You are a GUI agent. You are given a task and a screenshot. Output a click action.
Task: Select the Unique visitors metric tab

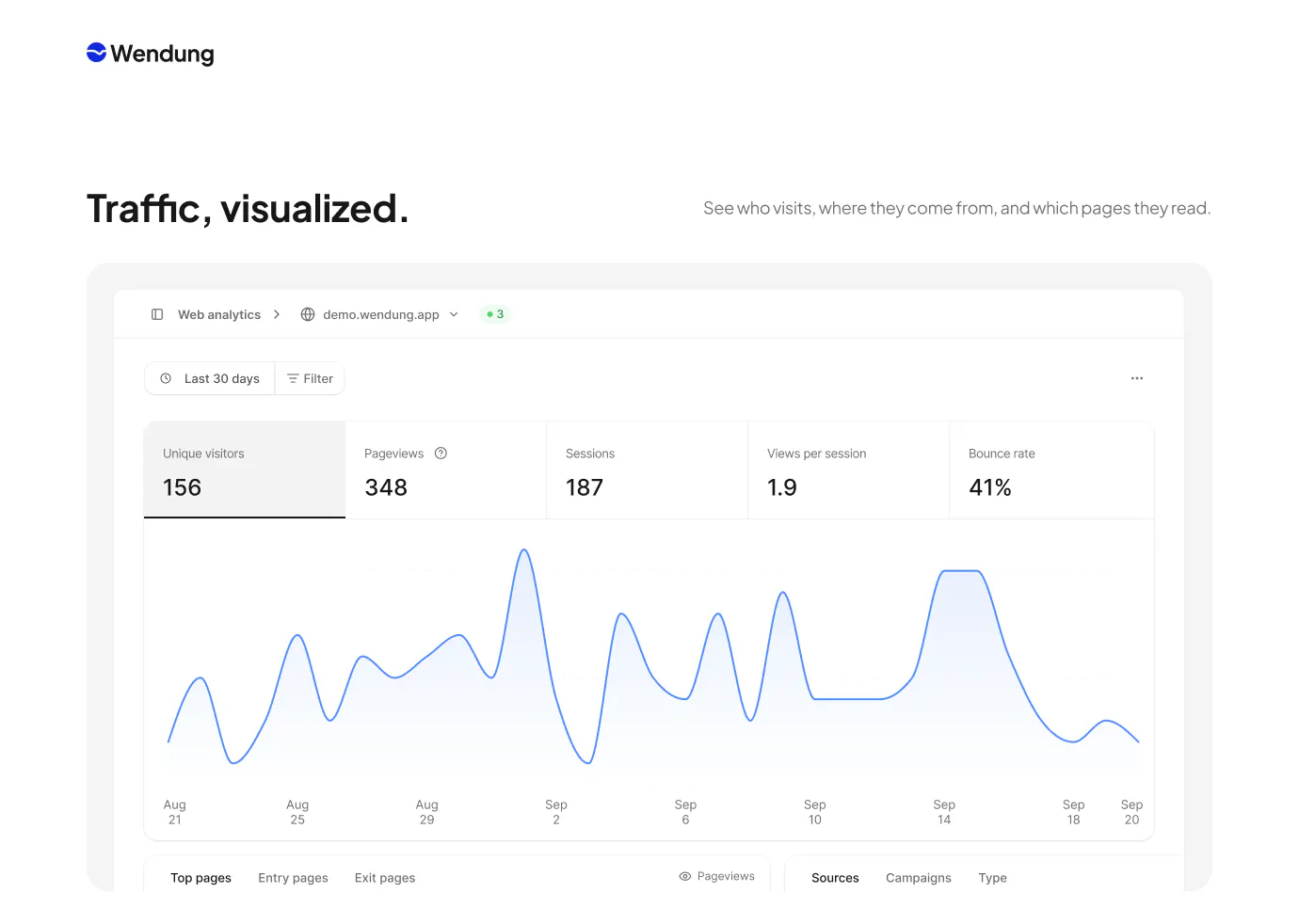tap(245, 470)
